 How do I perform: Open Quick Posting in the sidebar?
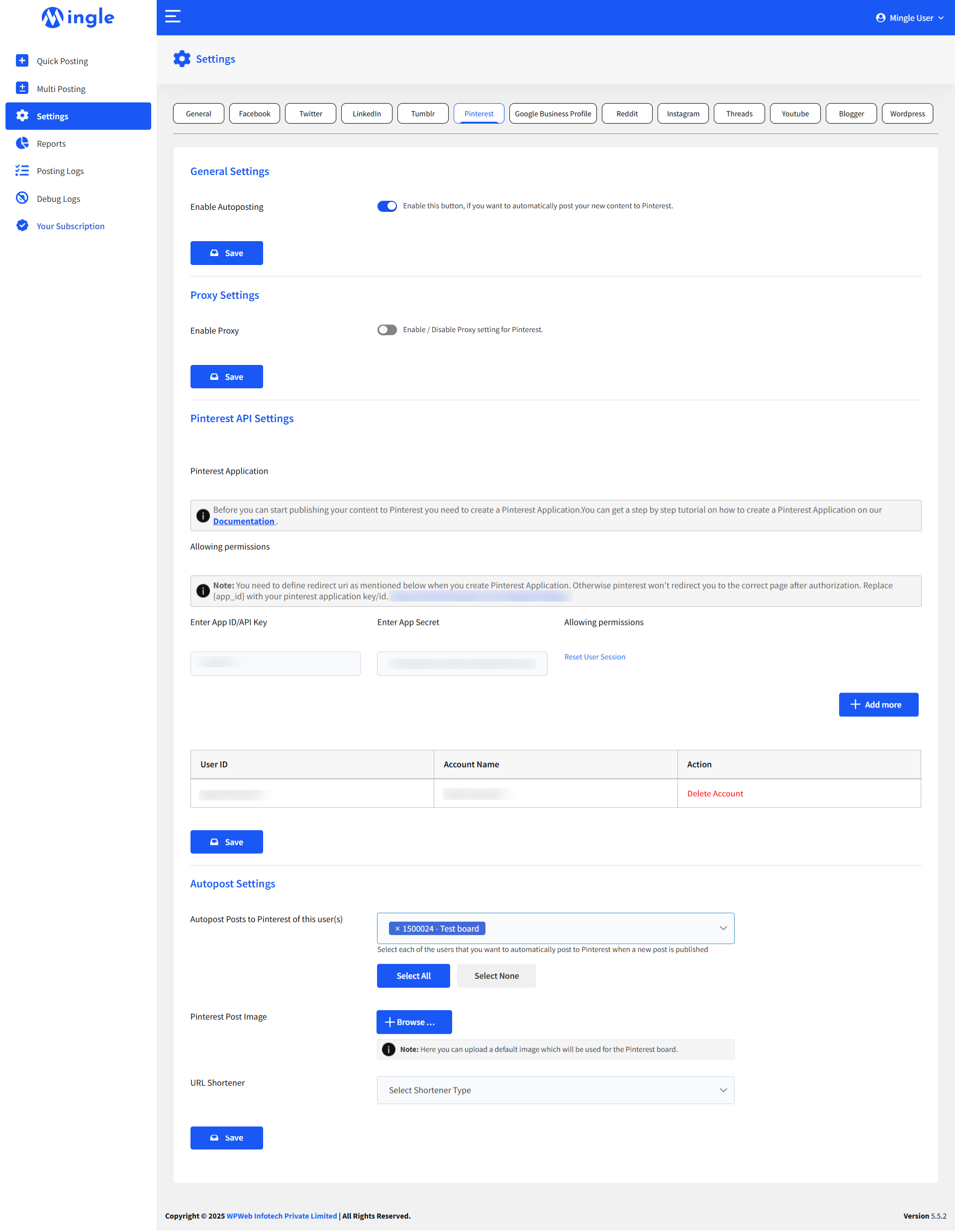pyautogui.click(x=79, y=60)
